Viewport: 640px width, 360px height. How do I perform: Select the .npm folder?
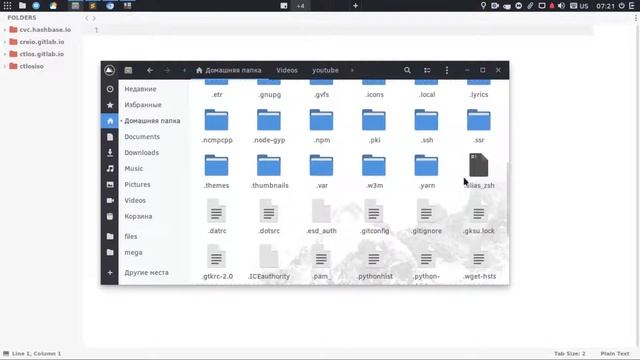(x=321, y=127)
